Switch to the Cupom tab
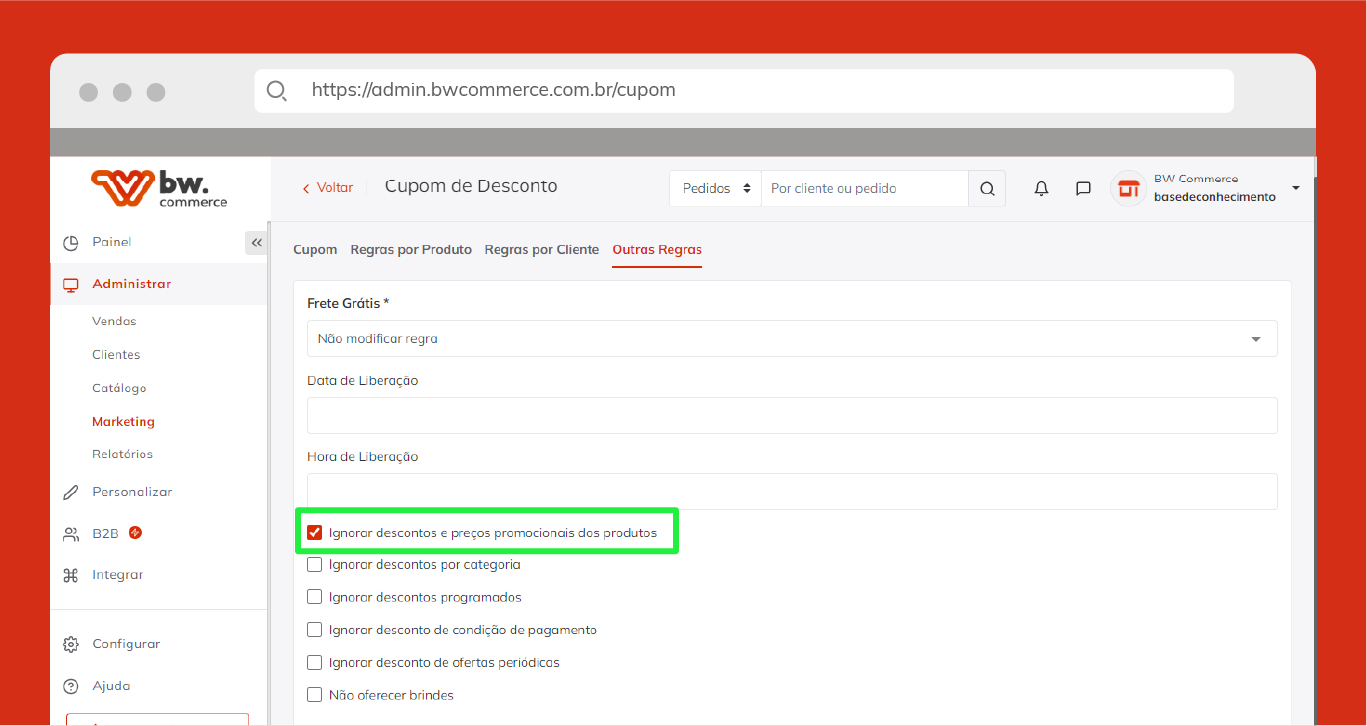Image resolution: width=1367 pixels, height=726 pixels. click(315, 250)
